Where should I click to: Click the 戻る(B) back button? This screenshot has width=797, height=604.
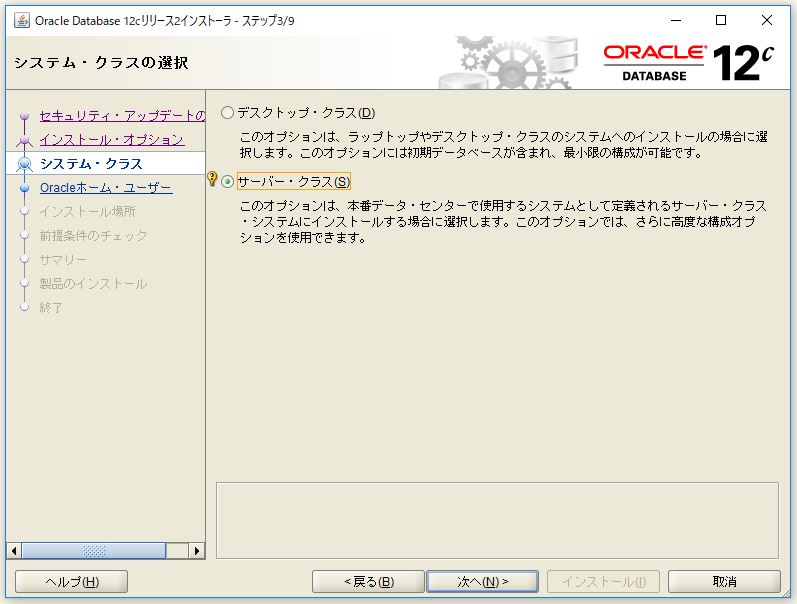369,582
